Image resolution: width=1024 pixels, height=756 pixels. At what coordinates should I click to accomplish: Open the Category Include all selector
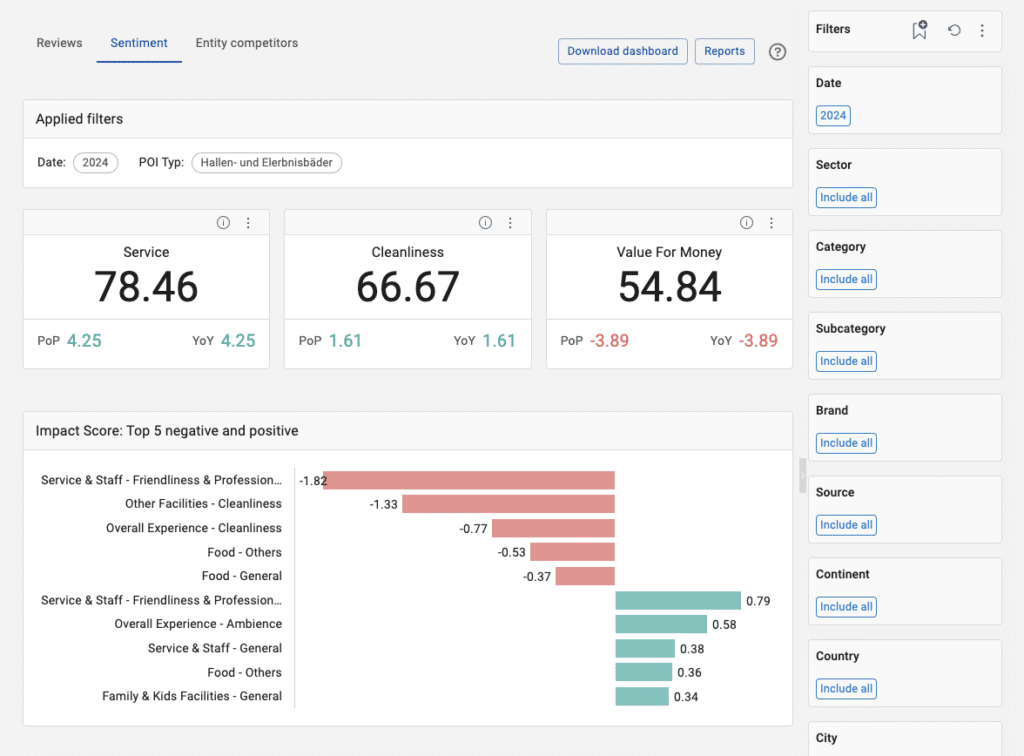tap(845, 279)
